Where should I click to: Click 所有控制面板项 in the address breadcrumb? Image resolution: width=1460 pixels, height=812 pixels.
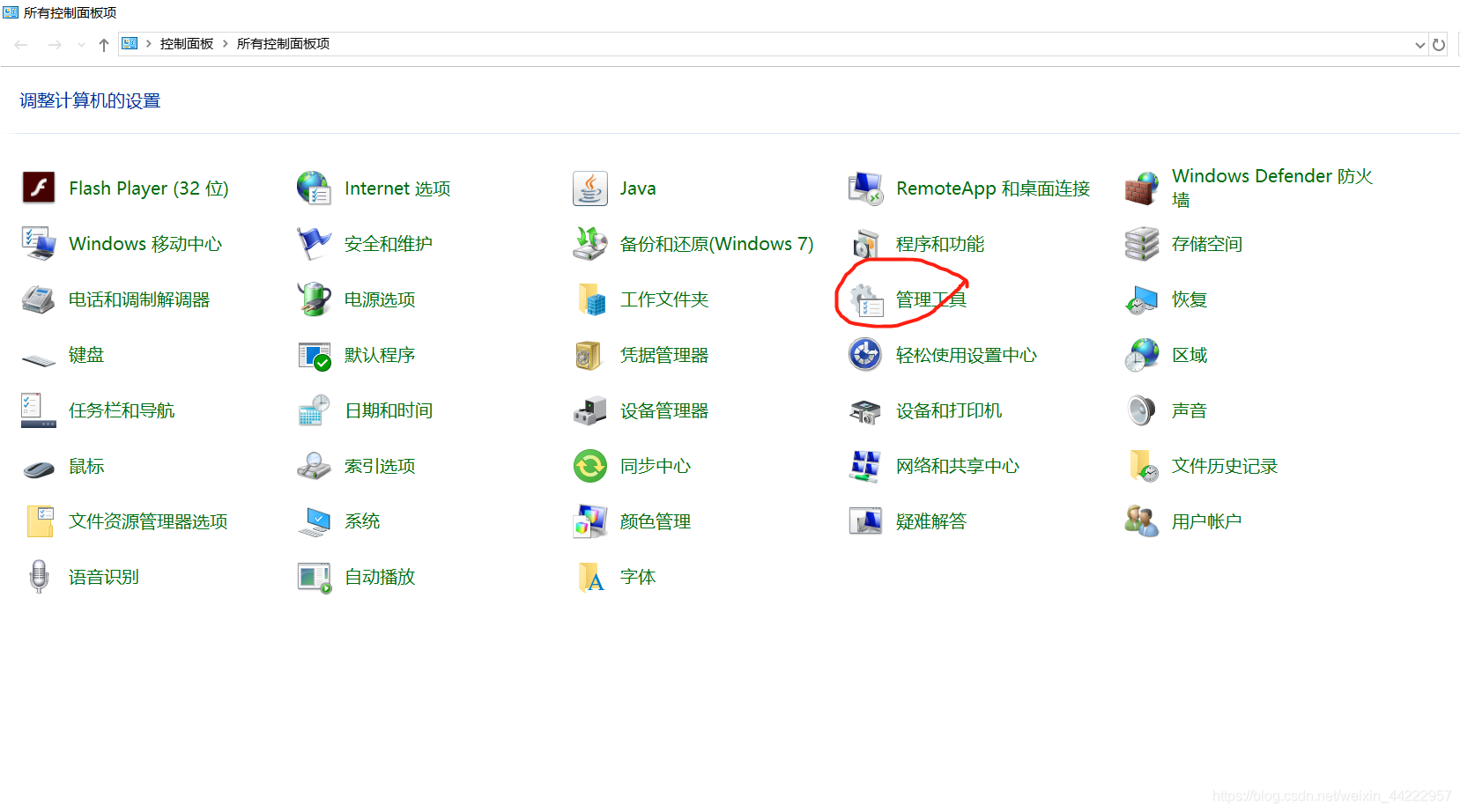[283, 44]
